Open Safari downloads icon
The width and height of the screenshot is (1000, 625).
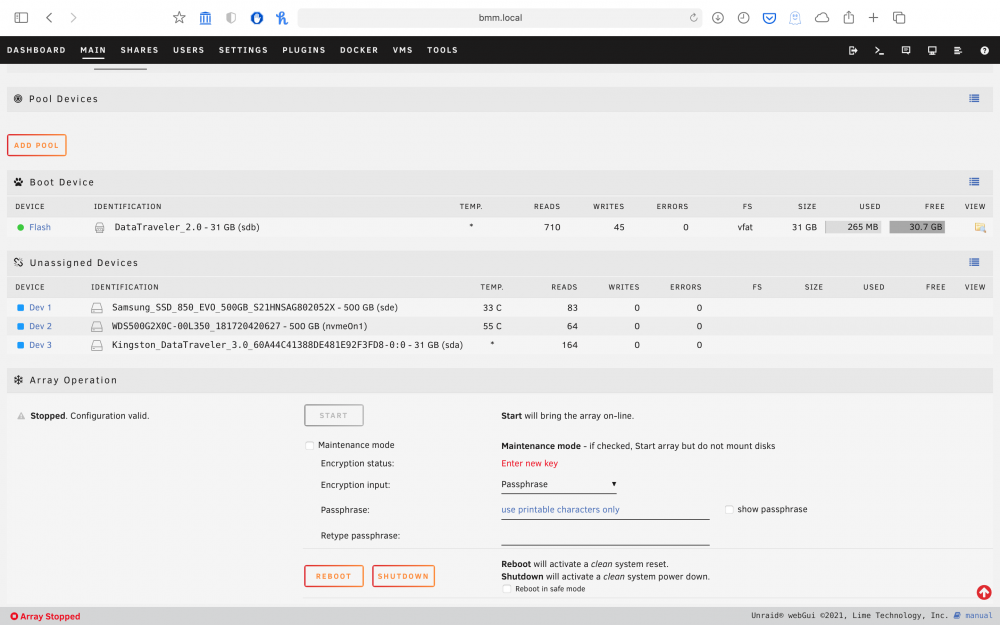[717, 18]
